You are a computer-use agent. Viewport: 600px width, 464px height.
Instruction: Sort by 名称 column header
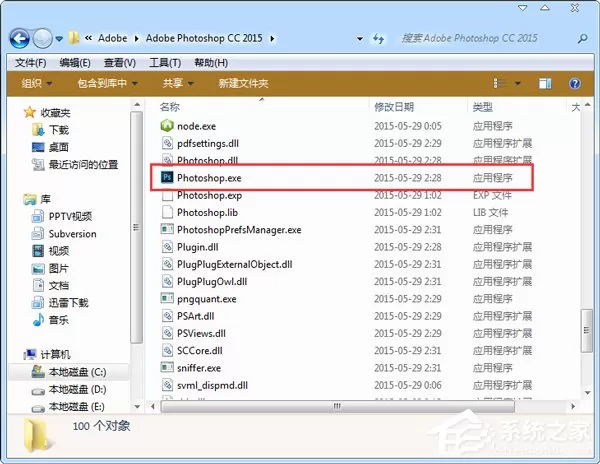pos(170,107)
